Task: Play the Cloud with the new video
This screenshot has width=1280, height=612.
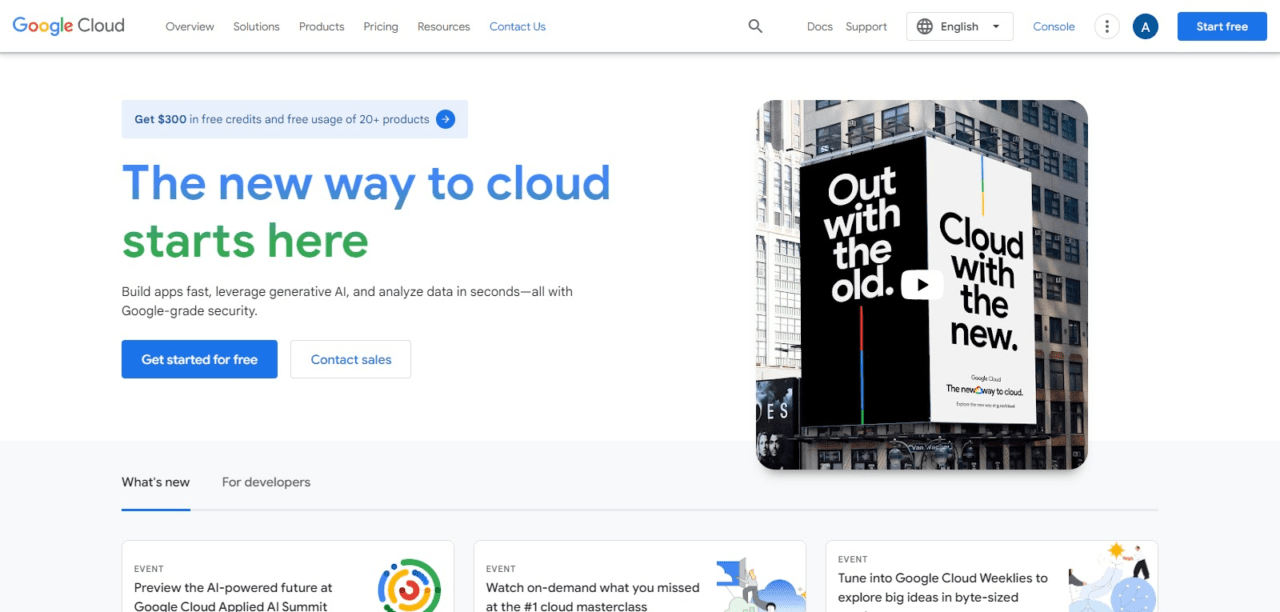Action: click(x=921, y=285)
